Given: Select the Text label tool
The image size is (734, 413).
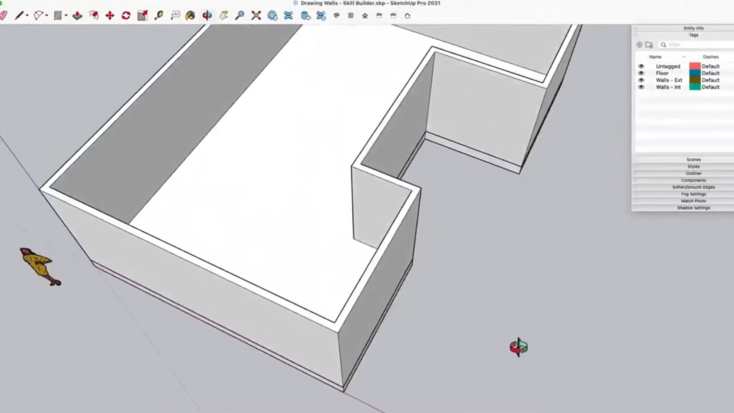Looking at the screenshot, I should (x=175, y=16).
